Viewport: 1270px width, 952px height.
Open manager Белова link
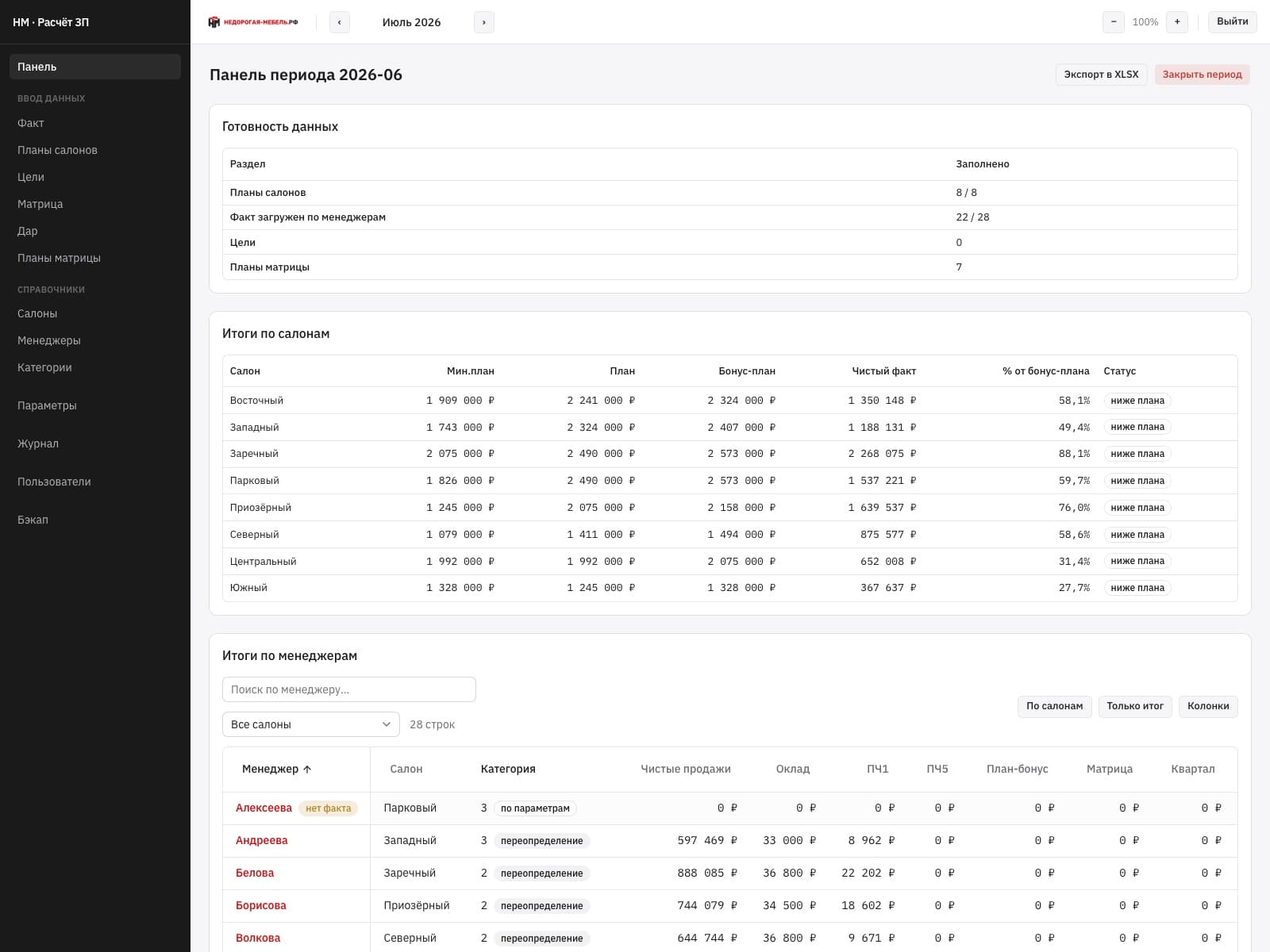click(255, 873)
